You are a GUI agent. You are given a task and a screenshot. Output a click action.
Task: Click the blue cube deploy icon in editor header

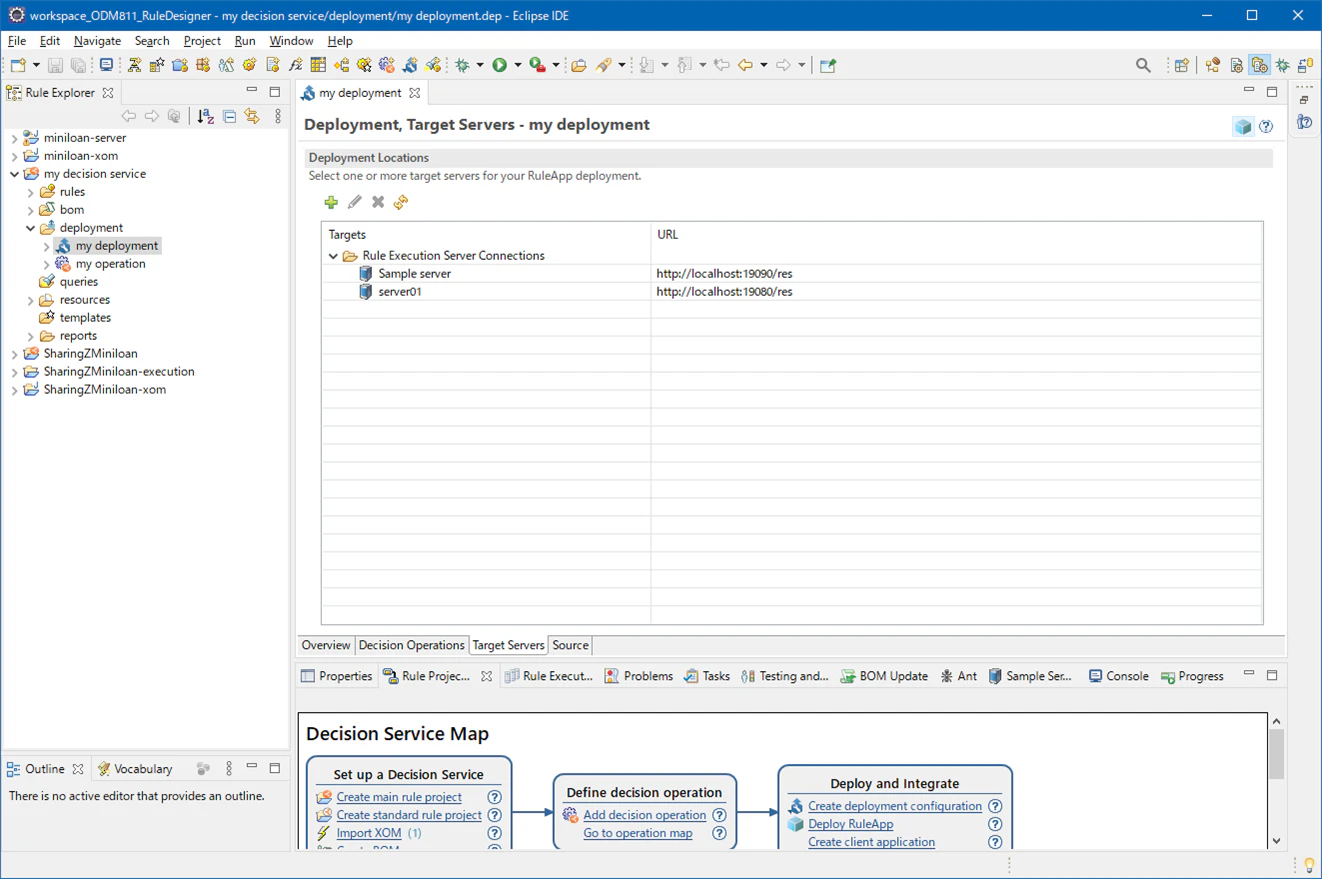tap(1243, 126)
